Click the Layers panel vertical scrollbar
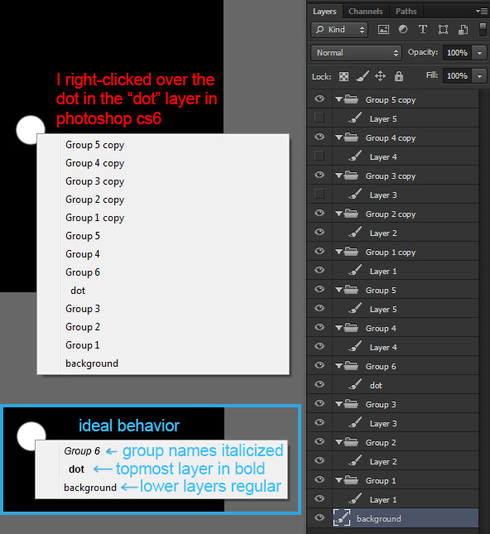The height and width of the screenshot is (534, 490). coord(484,310)
